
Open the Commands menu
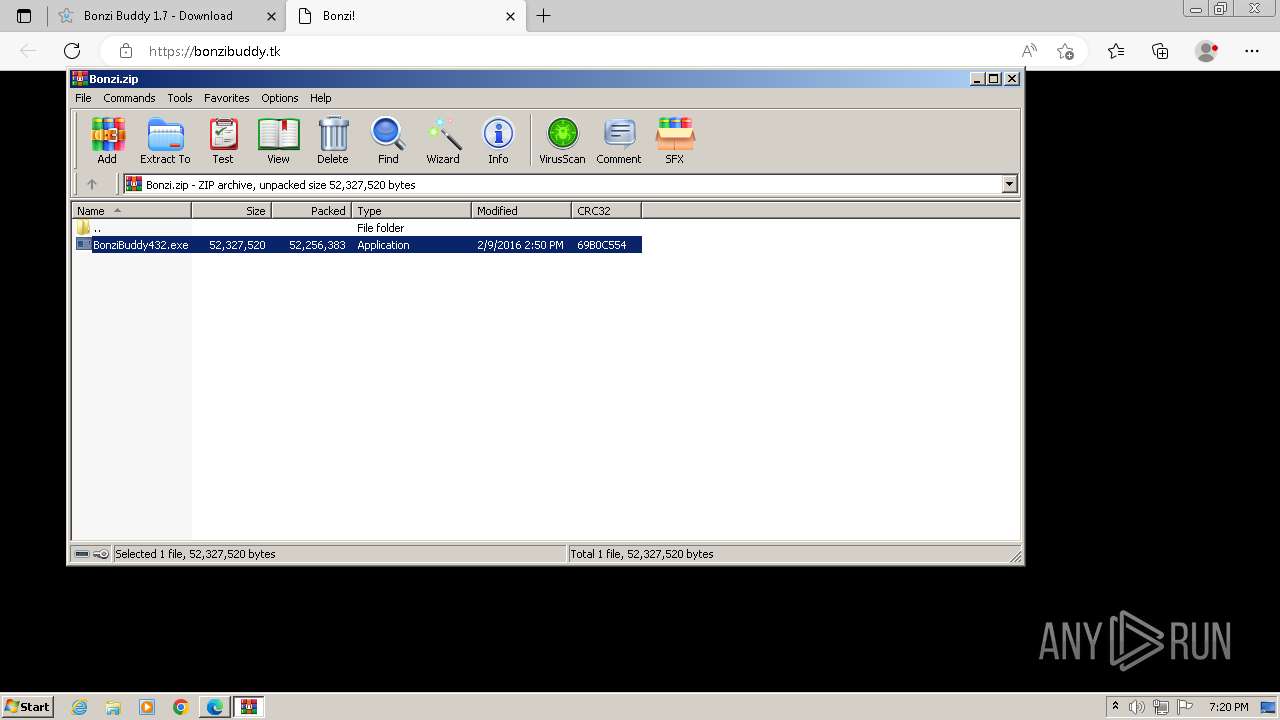click(x=129, y=98)
